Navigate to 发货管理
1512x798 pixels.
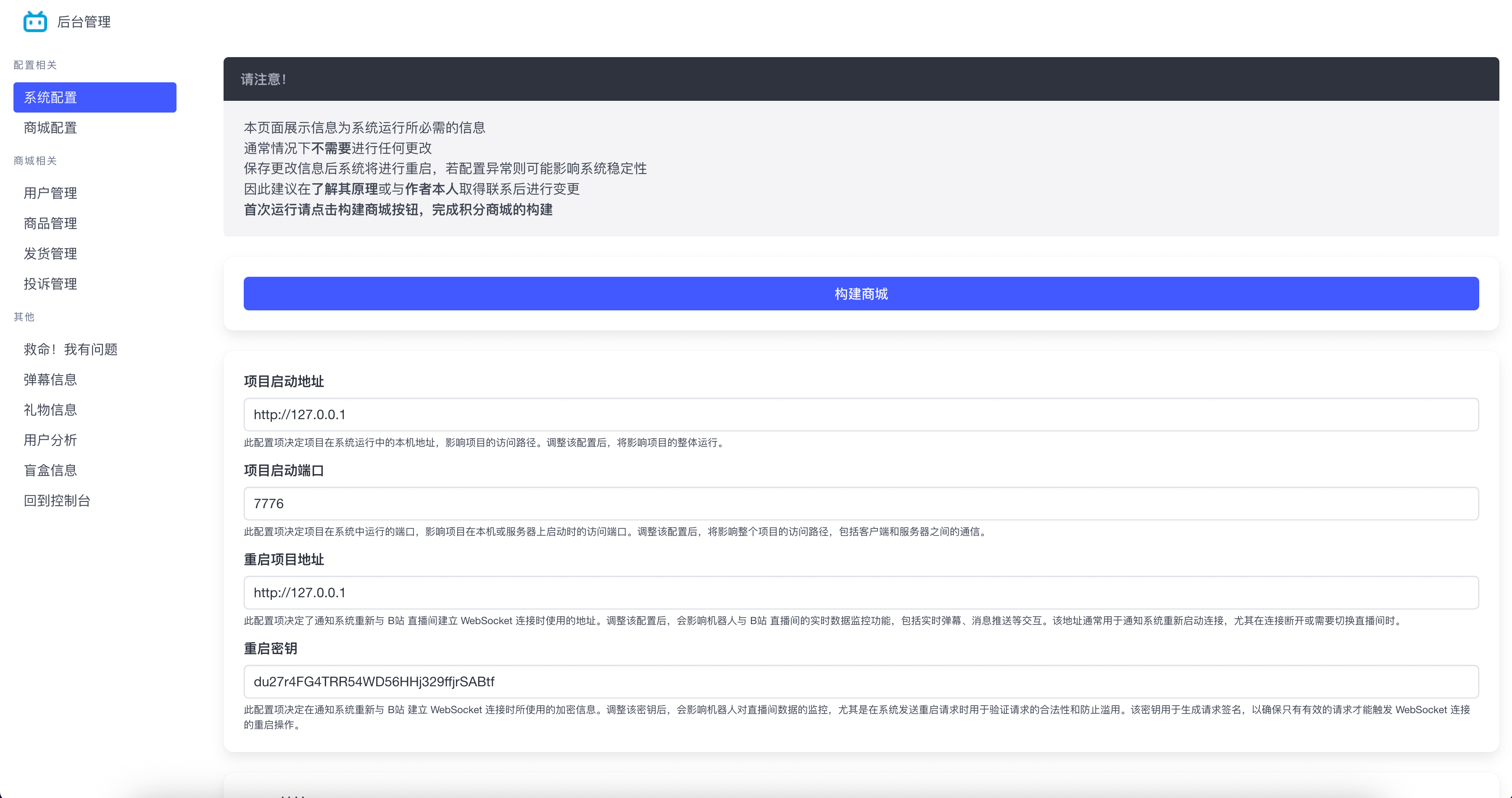click(50, 254)
